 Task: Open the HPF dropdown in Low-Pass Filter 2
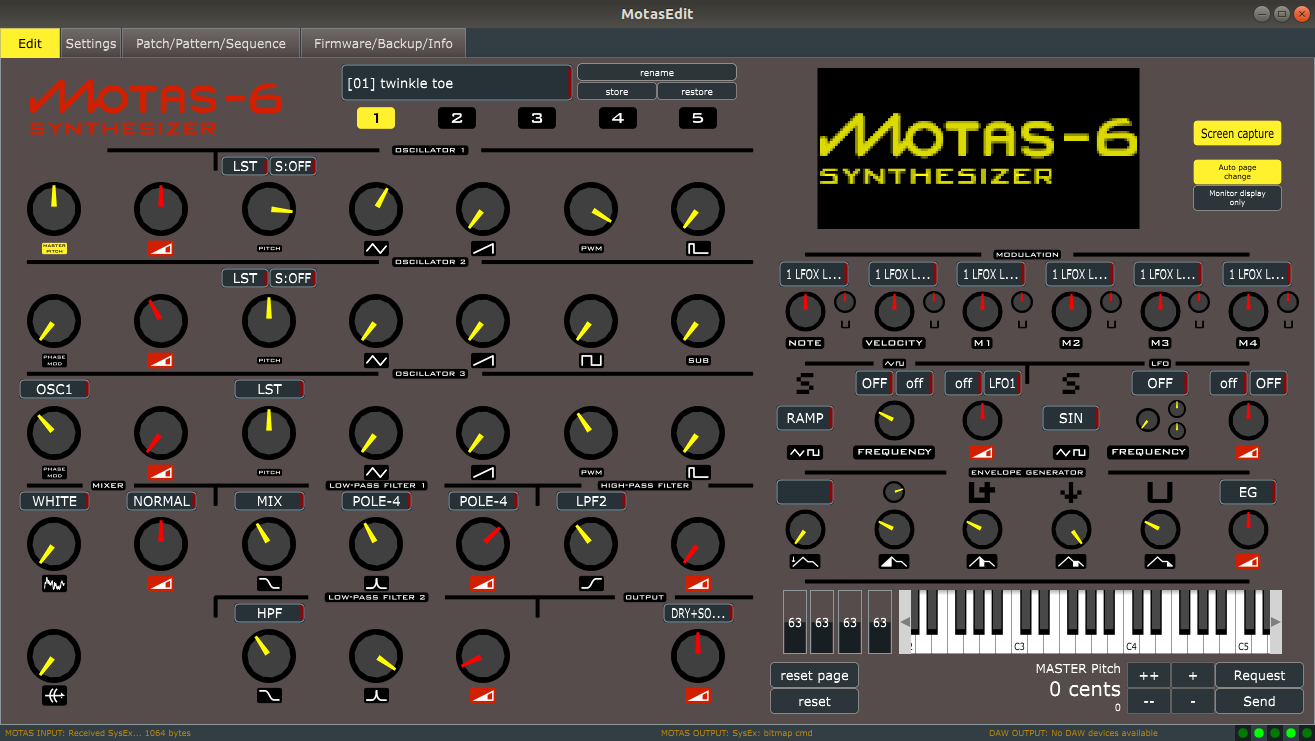click(269, 613)
